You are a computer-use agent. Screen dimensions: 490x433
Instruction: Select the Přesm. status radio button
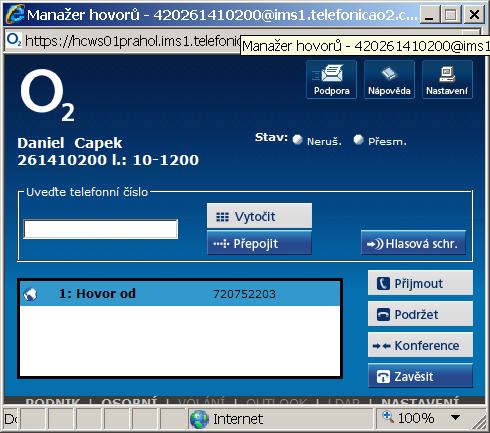click(358, 140)
